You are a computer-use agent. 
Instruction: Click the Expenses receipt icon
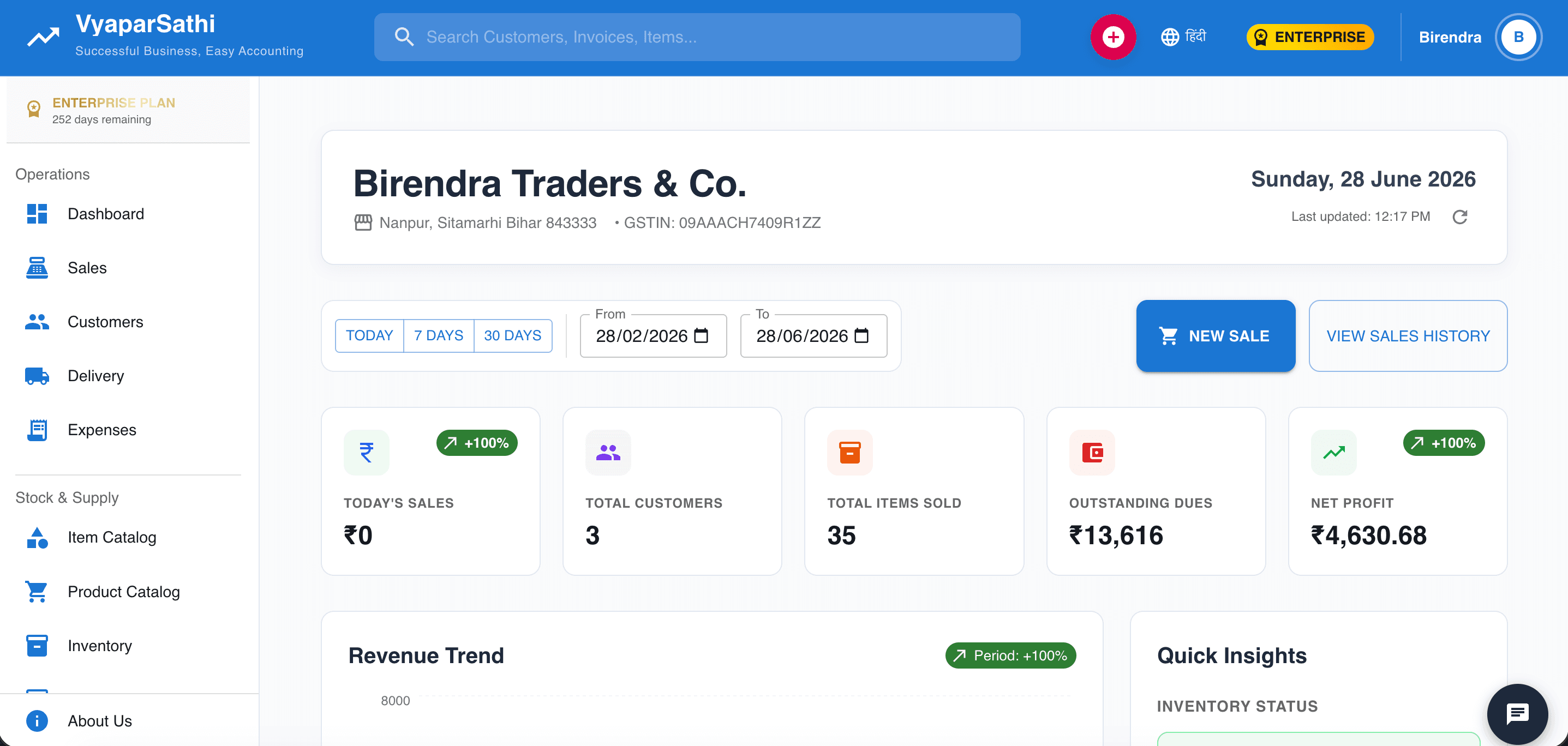tap(37, 430)
